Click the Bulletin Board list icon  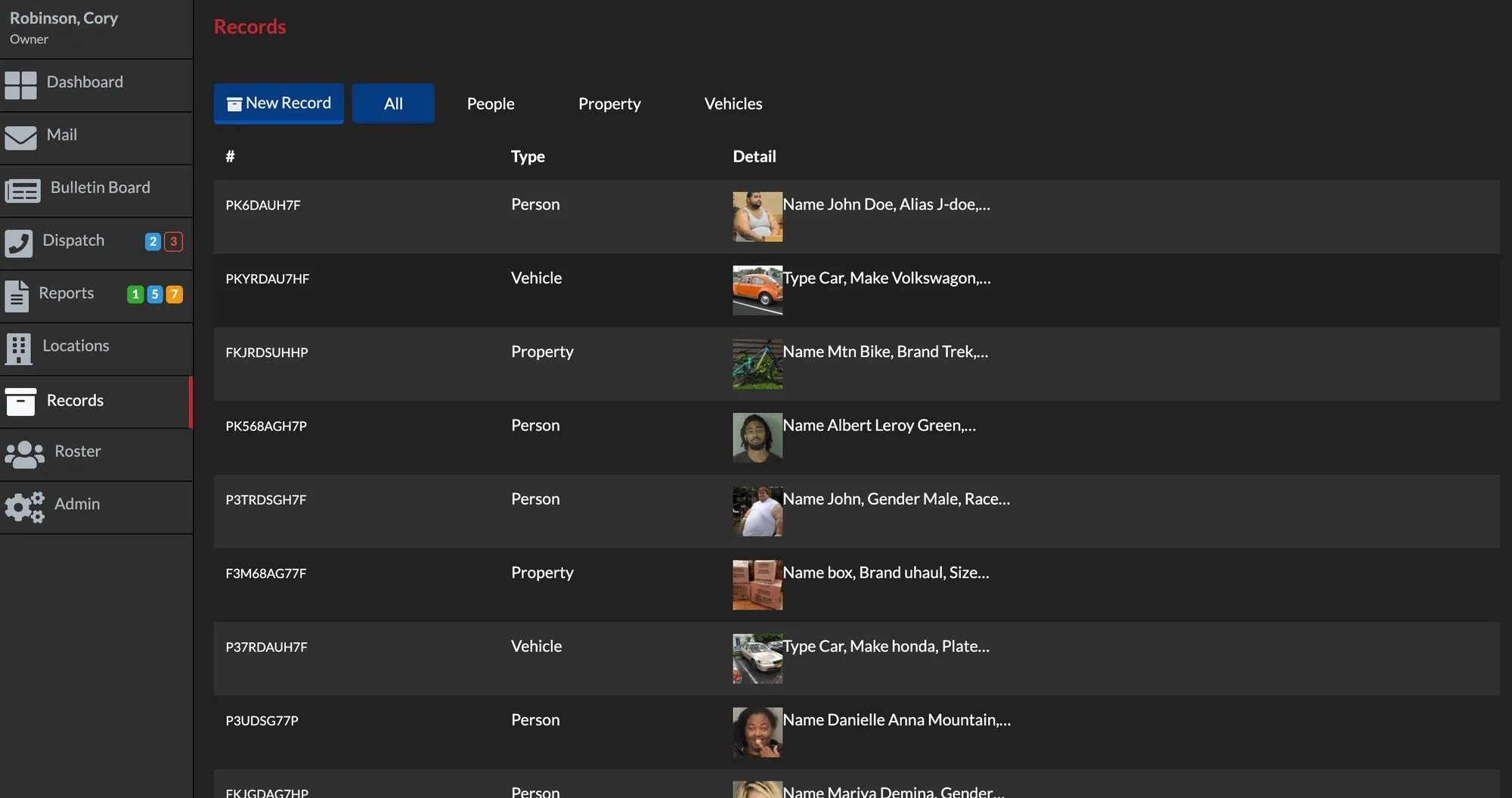click(23, 191)
